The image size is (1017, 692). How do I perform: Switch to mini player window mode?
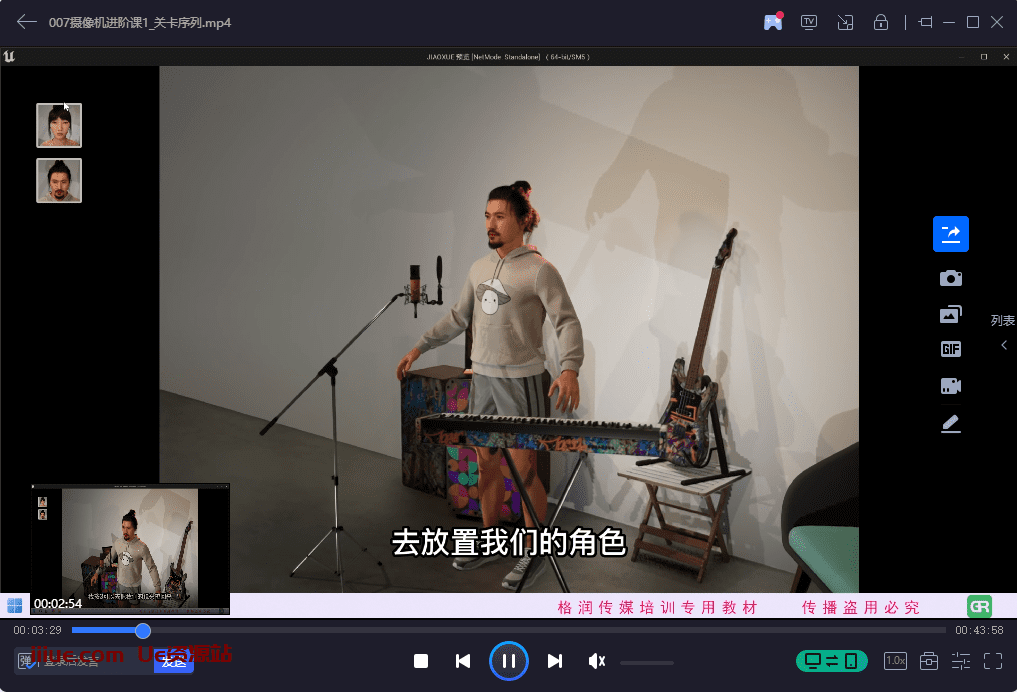[x=845, y=22]
